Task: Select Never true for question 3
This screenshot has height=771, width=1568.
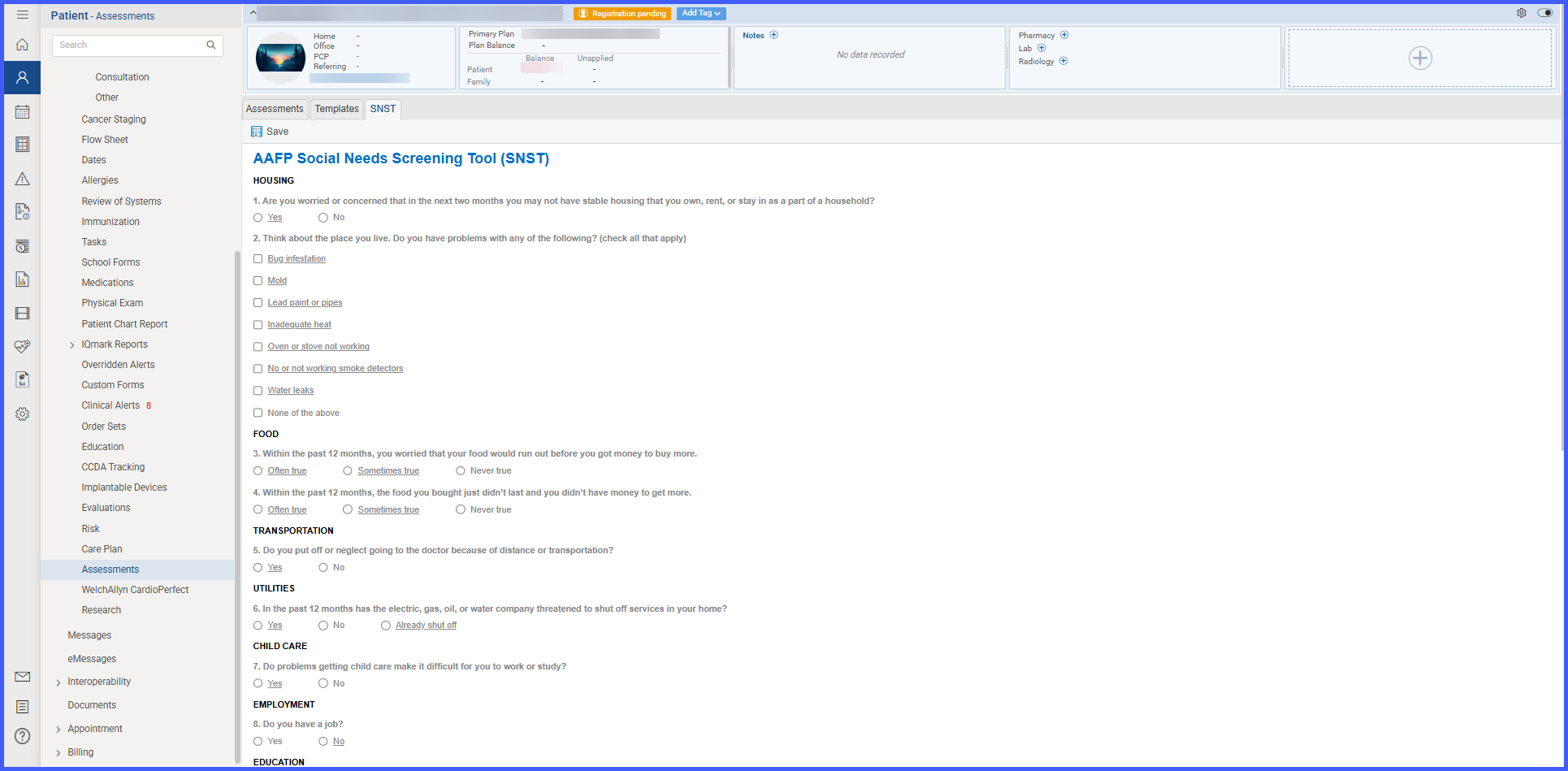Action: click(461, 471)
